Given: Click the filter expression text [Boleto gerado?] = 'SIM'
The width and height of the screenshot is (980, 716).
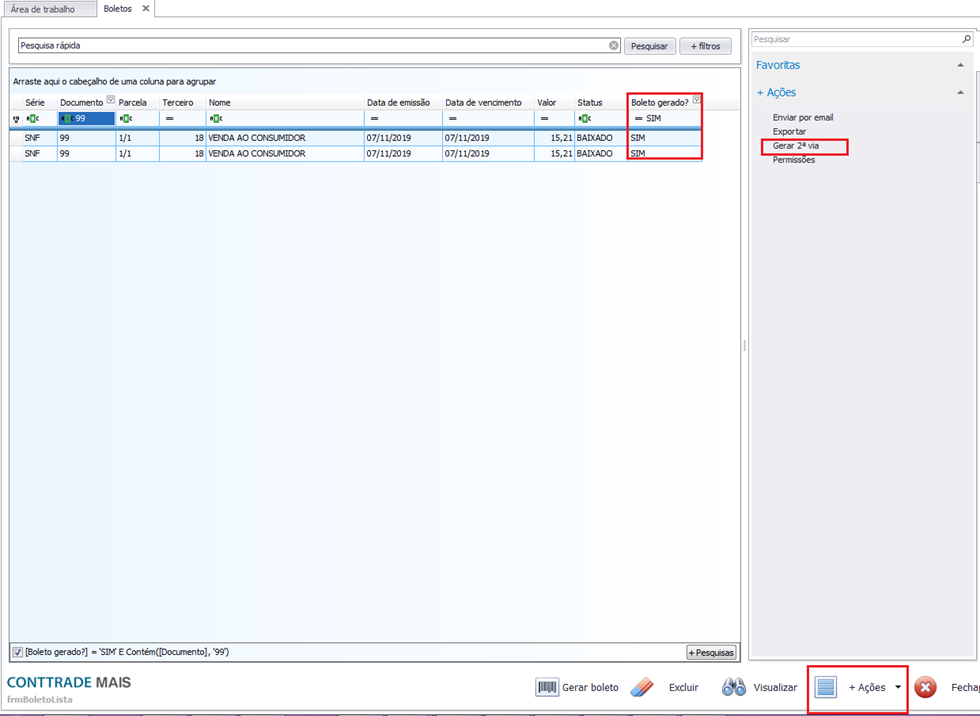Looking at the screenshot, I should pyautogui.click(x=127, y=652).
